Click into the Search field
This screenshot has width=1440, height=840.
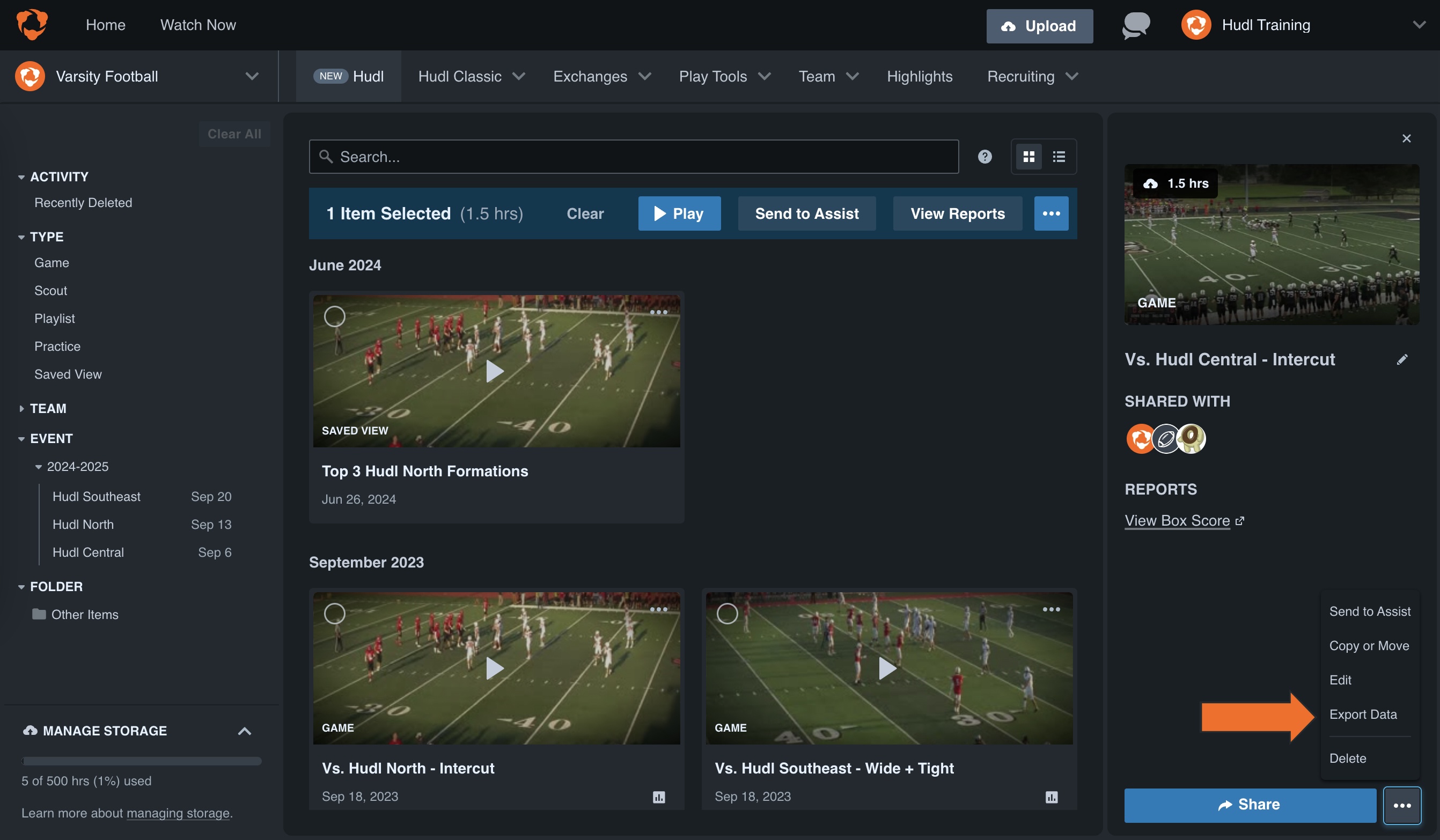pos(634,157)
